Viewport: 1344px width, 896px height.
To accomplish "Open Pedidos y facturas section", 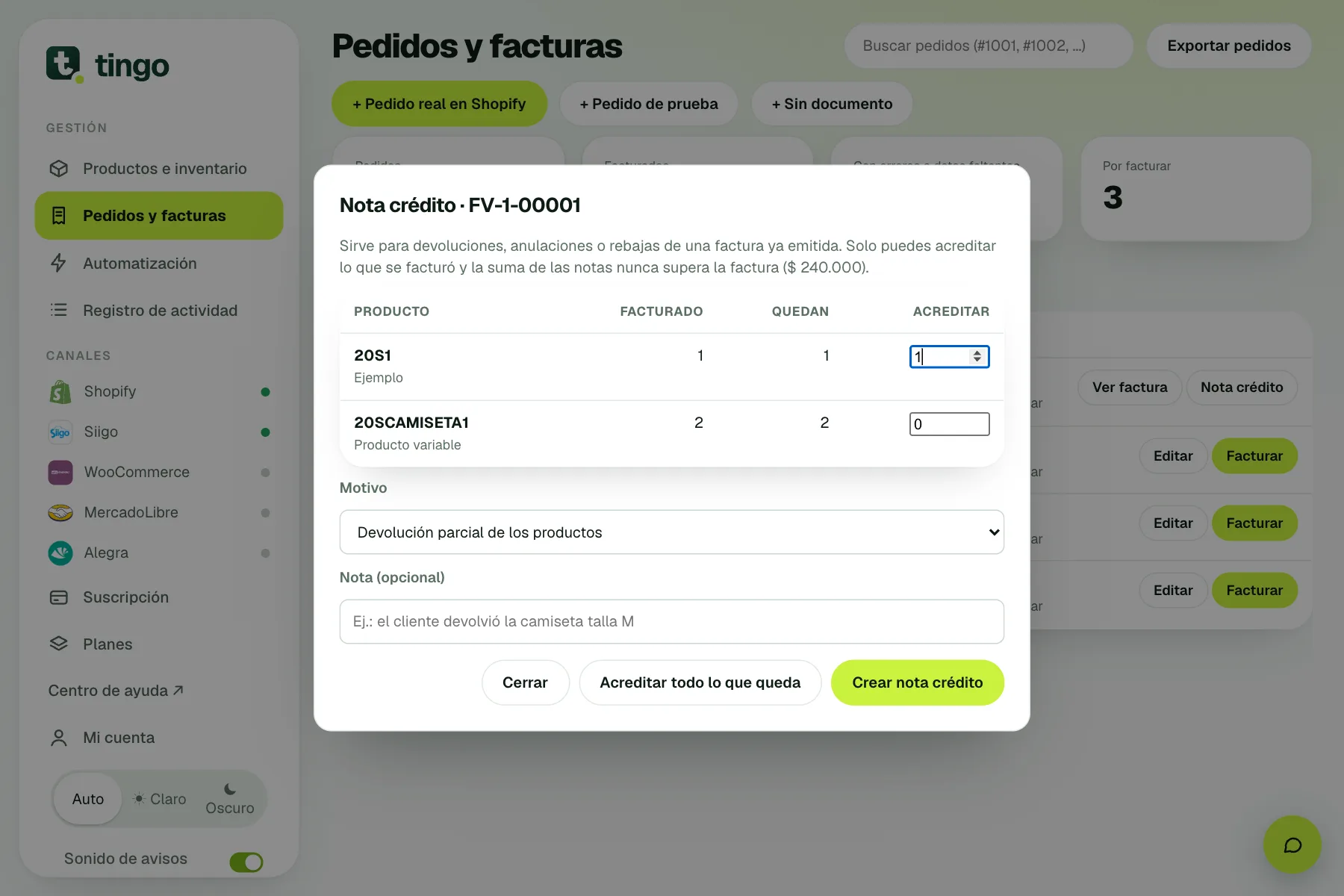I will 159,216.
